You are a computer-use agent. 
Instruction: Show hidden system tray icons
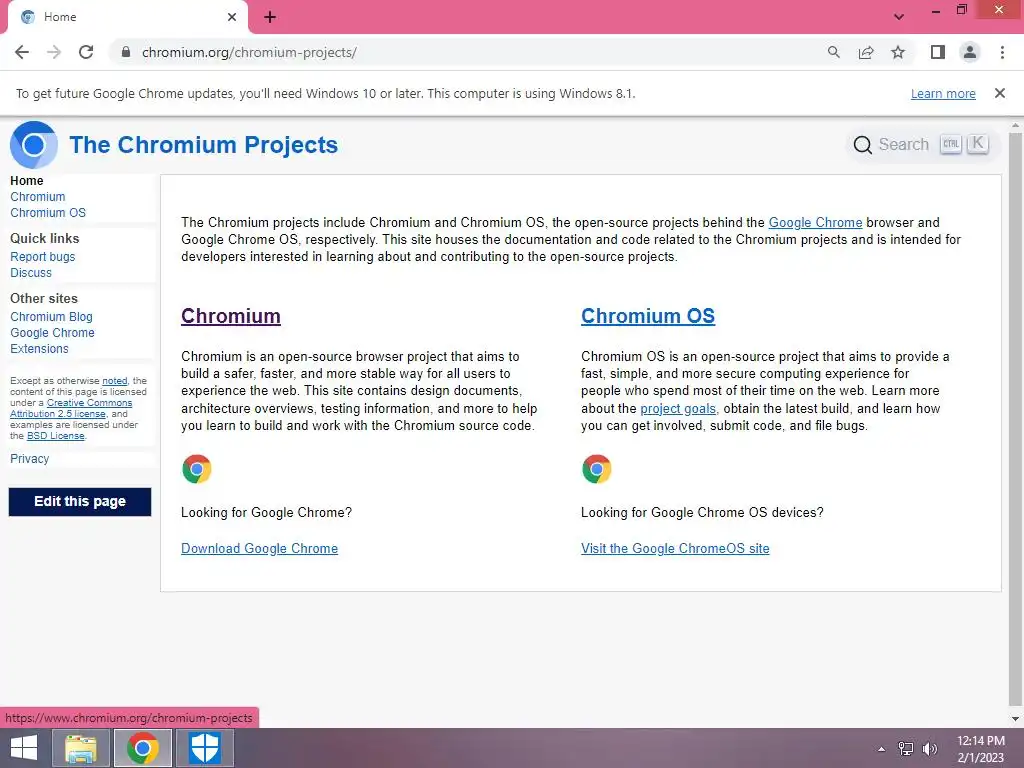point(882,749)
